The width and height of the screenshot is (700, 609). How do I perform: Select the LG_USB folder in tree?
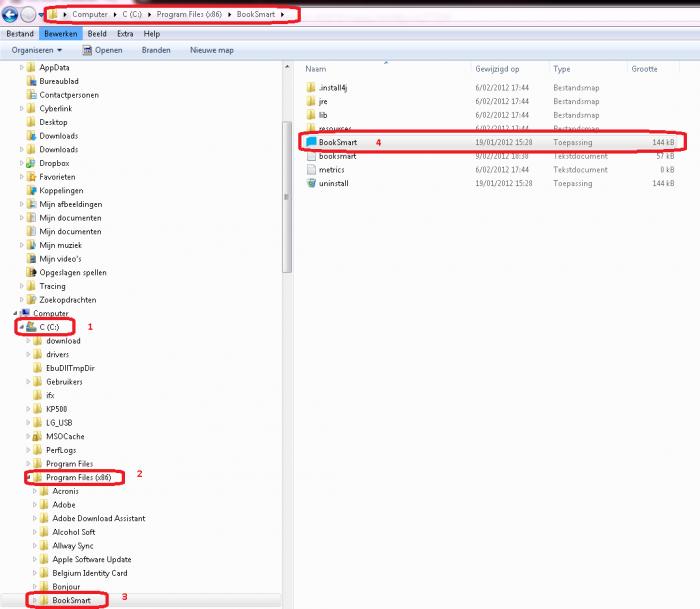pyautogui.click(x=59, y=422)
